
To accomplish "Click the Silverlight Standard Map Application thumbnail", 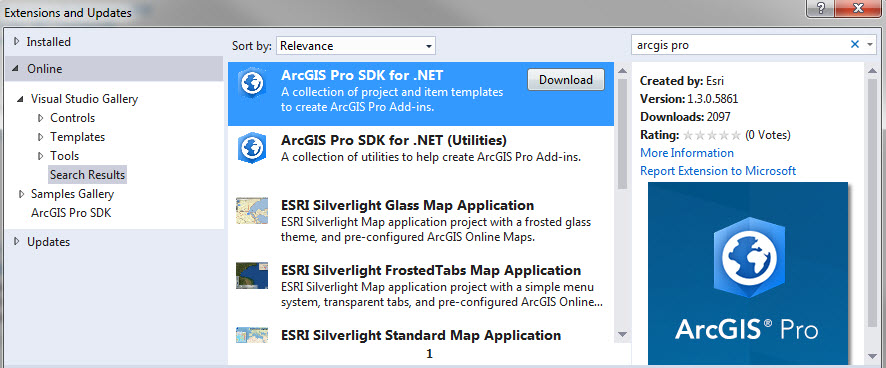I will click(x=251, y=335).
